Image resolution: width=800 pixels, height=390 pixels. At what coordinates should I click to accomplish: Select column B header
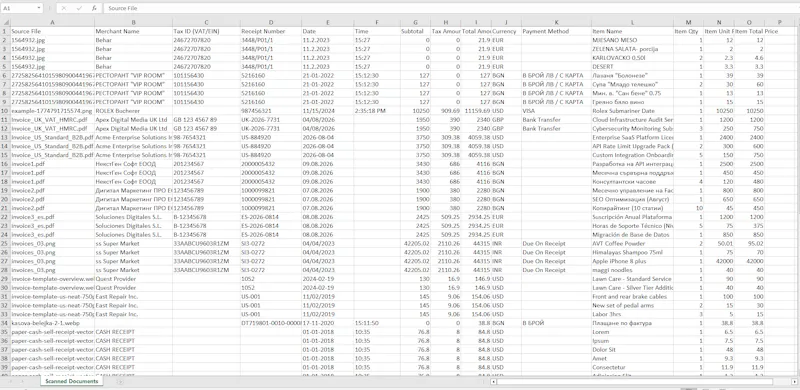tap(133, 22)
